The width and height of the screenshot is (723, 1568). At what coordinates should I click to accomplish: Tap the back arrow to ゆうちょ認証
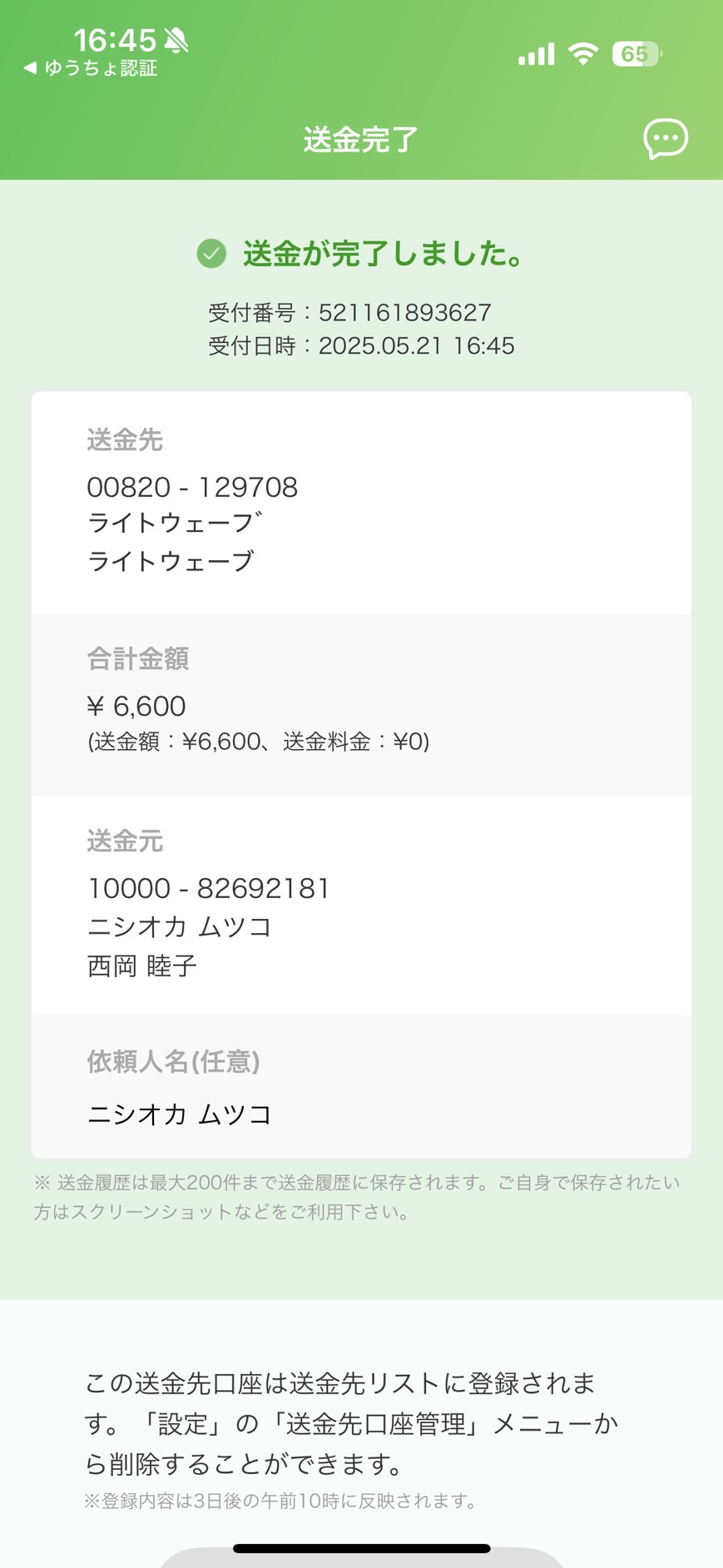(x=30, y=68)
